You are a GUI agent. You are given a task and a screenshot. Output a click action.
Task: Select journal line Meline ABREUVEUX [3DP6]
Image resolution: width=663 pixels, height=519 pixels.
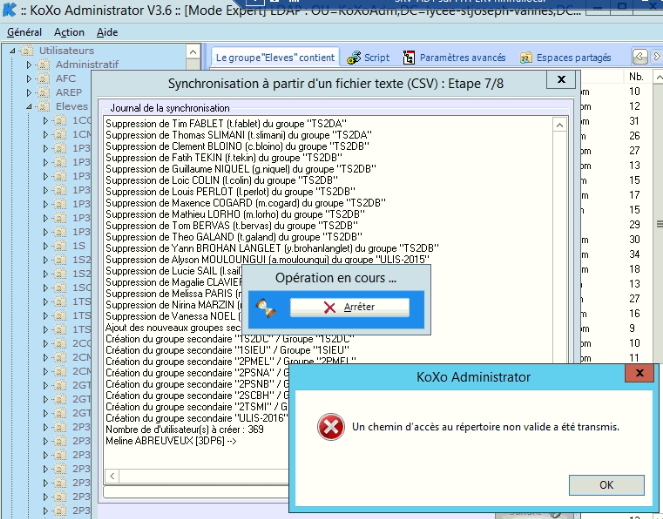pyautogui.click(x=171, y=441)
